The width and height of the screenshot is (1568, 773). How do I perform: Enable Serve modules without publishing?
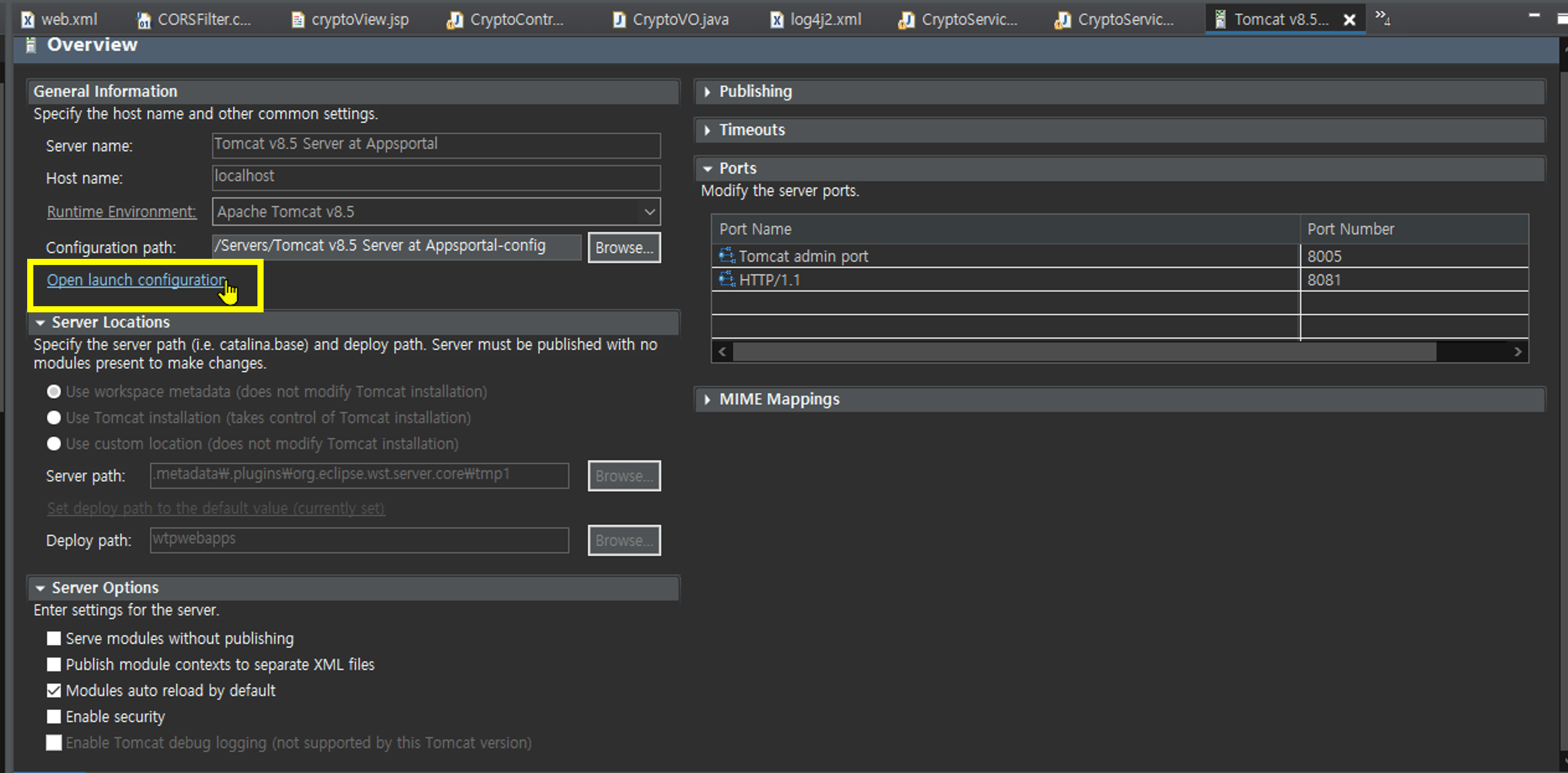pyautogui.click(x=54, y=638)
